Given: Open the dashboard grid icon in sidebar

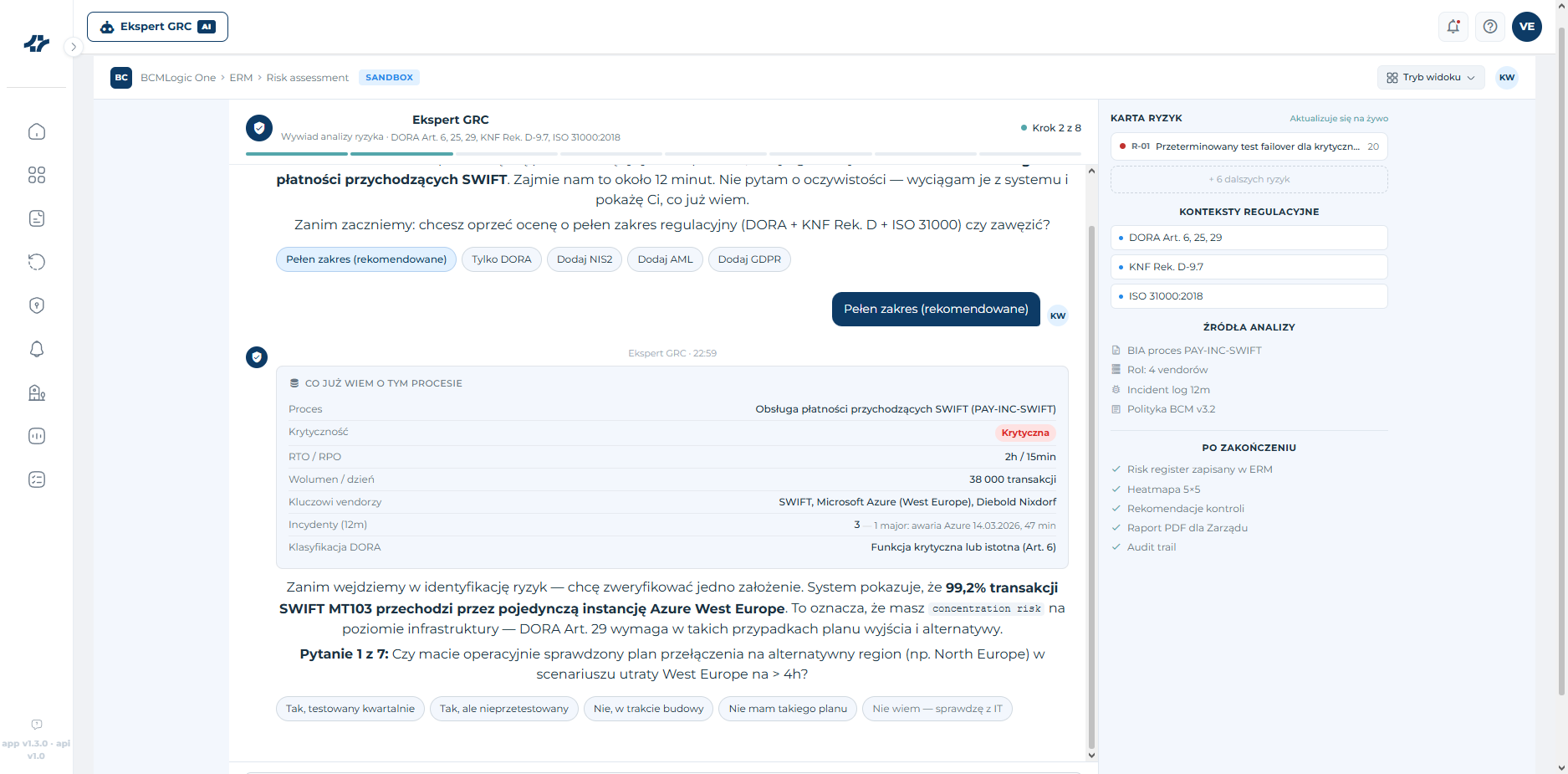Looking at the screenshot, I should pyautogui.click(x=37, y=175).
